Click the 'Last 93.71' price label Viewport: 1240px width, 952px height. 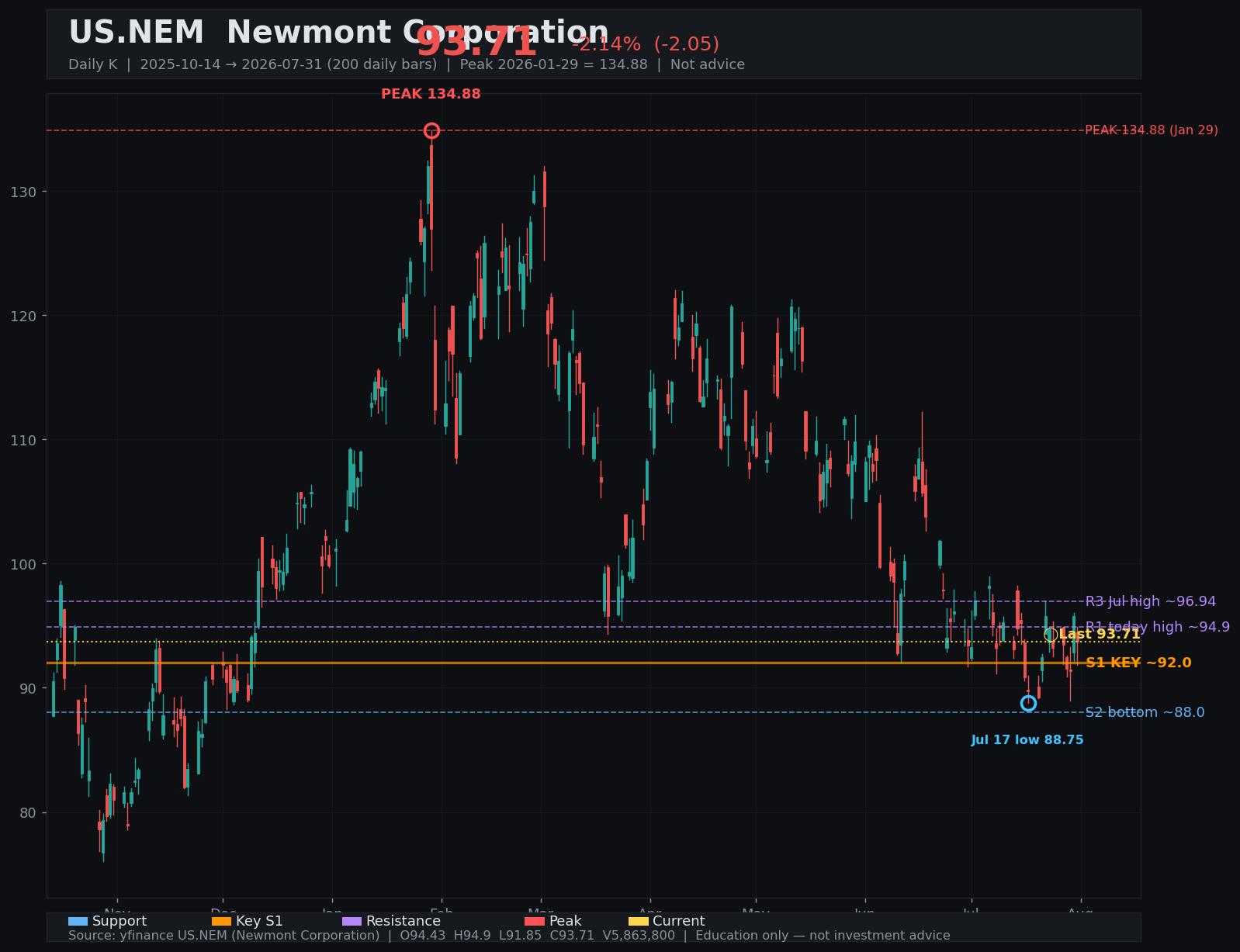(1100, 634)
